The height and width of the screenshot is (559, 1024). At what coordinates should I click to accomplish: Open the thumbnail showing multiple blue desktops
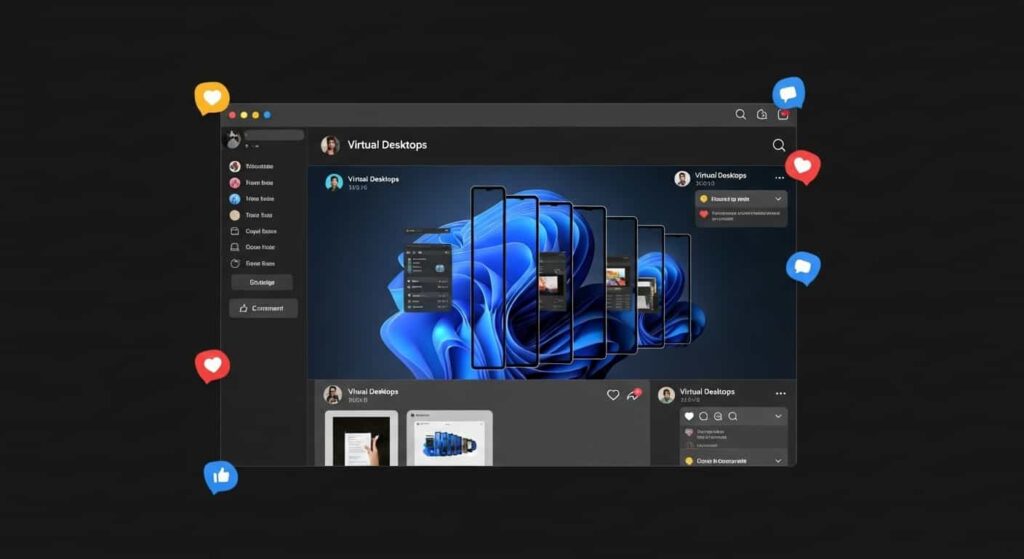coord(449,438)
